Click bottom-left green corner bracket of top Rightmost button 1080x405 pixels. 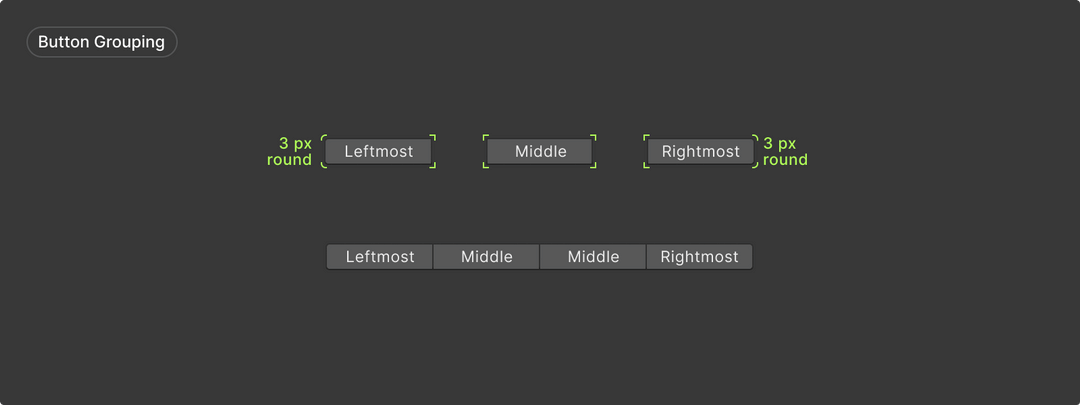[x=646, y=166]
